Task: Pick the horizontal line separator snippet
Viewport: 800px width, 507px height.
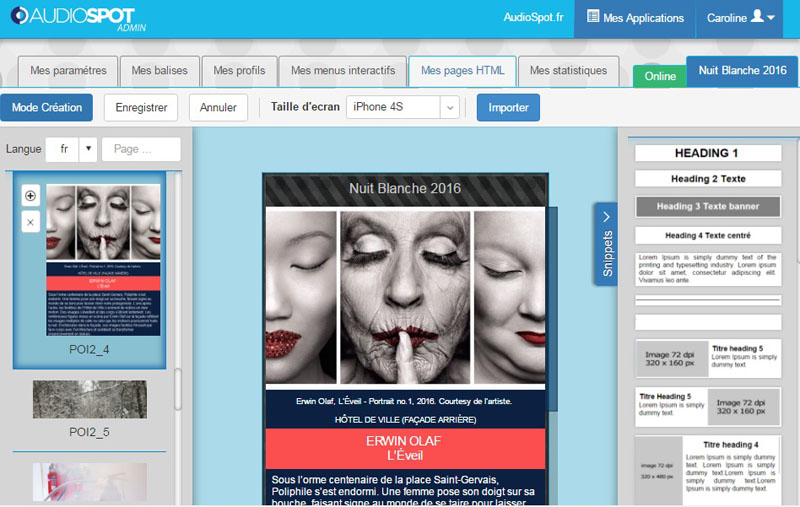Action: [x=708, y=300]
